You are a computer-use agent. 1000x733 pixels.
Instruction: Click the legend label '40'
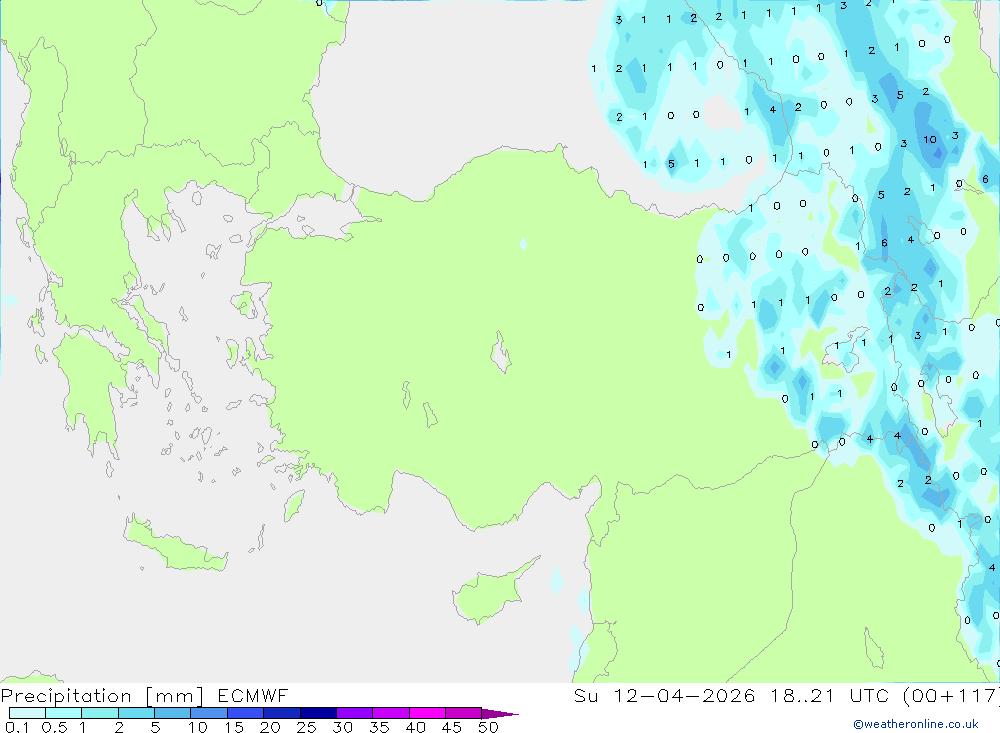[415, 727]
